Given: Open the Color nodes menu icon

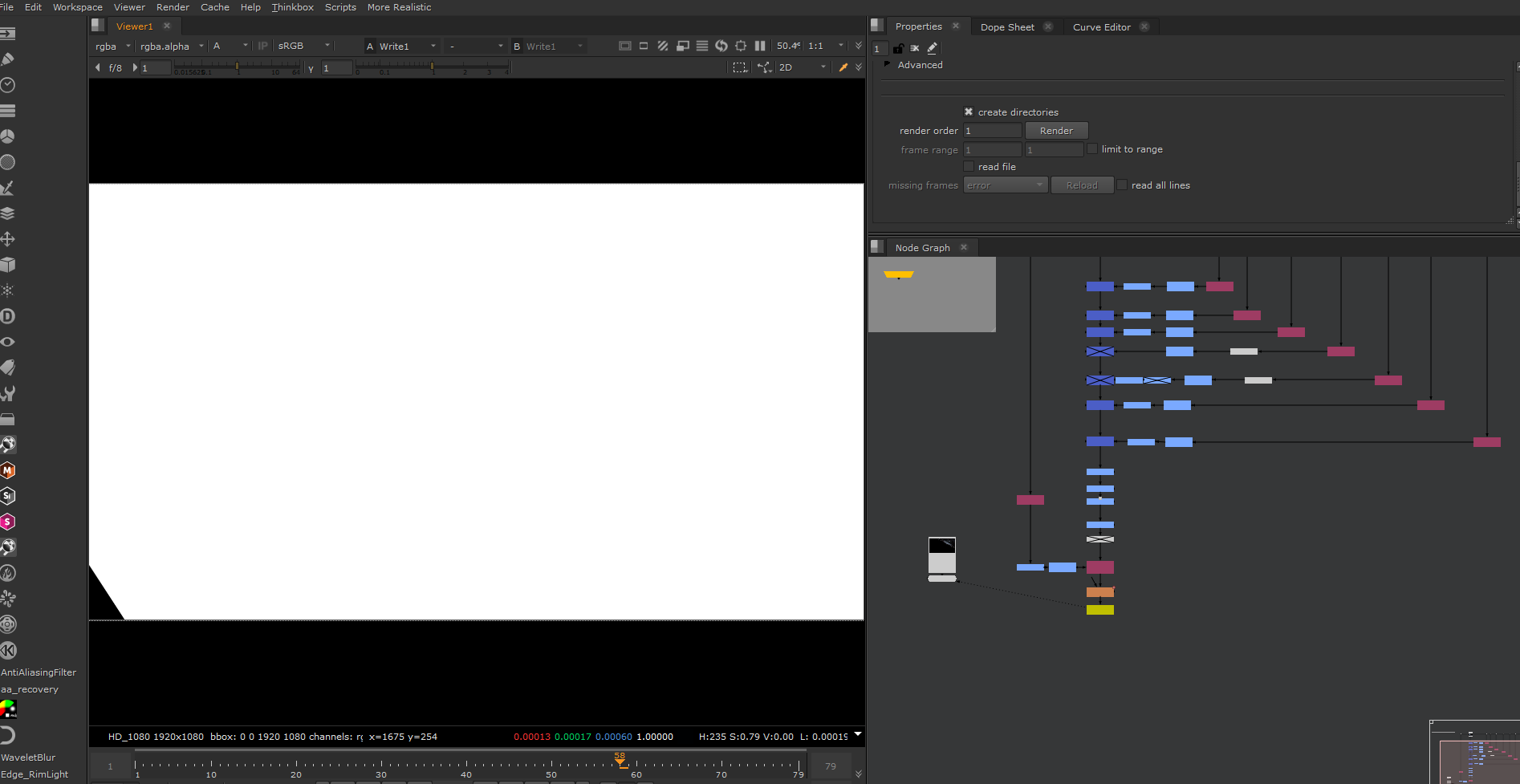Looking at the screenshot, I should (x=8, y=136).
